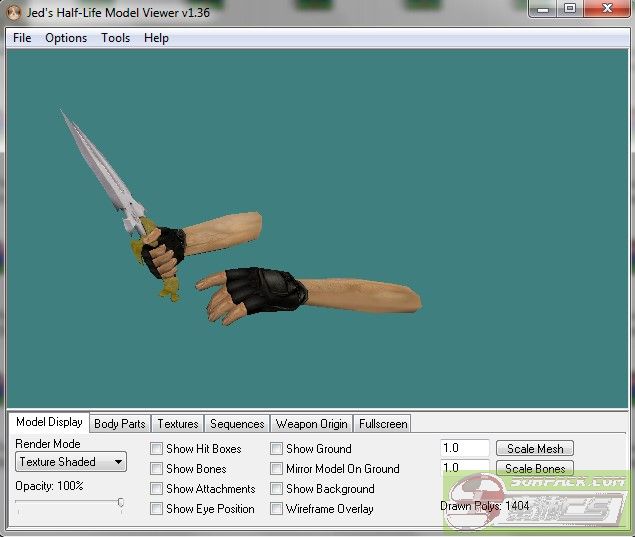Check the Show Attachments option
The height and width of the screenshot is (537, 635).
point(157,489)
